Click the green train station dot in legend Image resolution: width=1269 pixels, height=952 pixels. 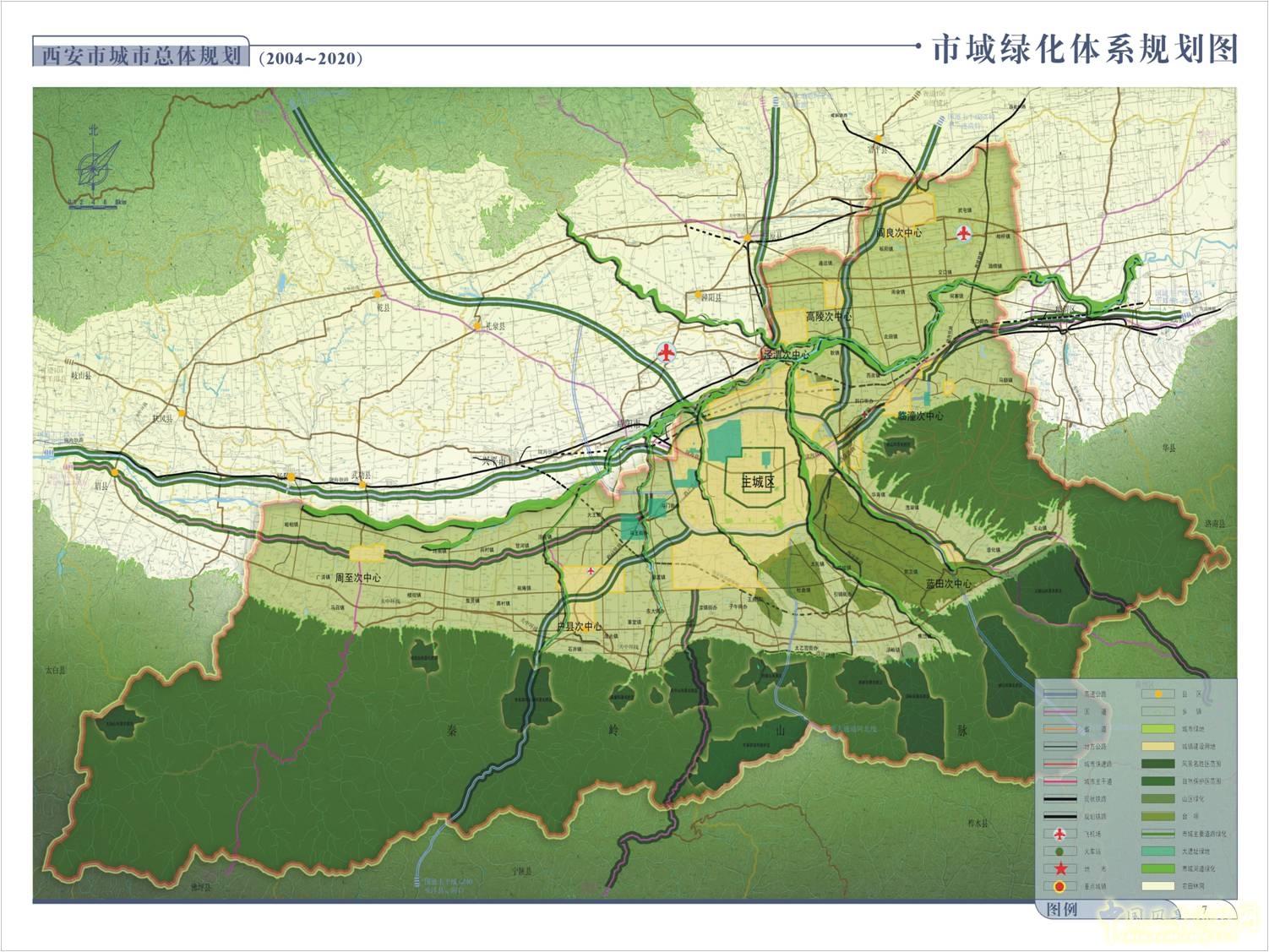[x=1058, y=851]
